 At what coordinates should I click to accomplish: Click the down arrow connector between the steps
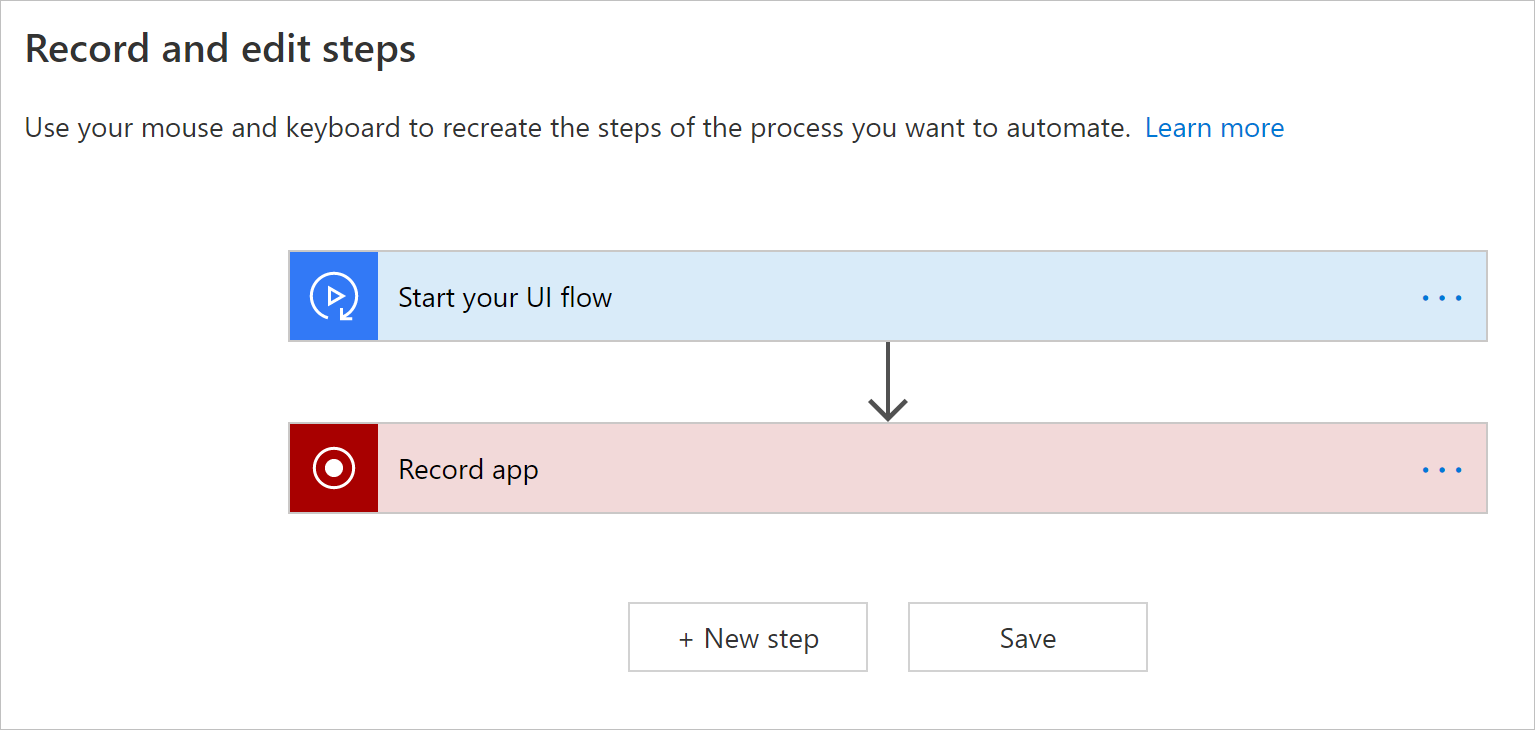[x=888, y=381]
